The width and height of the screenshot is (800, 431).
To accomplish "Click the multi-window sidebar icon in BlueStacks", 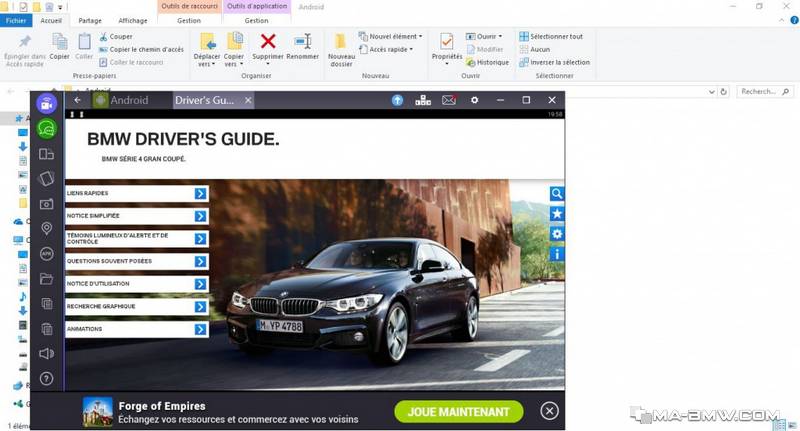I will [46, 154].
